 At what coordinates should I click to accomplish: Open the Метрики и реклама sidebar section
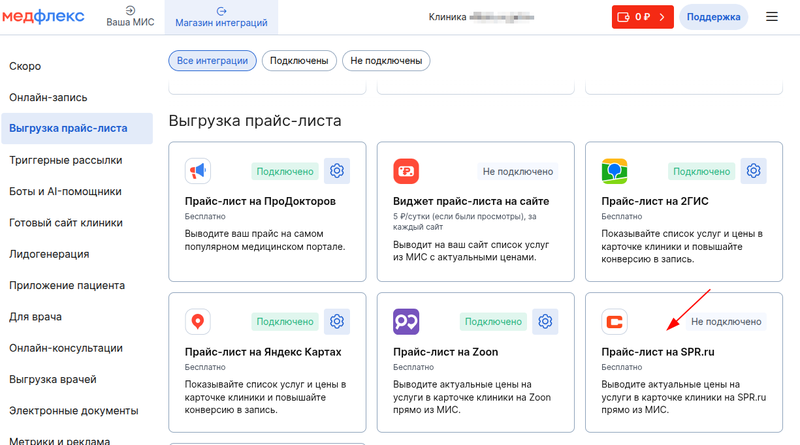pos(59,440)
